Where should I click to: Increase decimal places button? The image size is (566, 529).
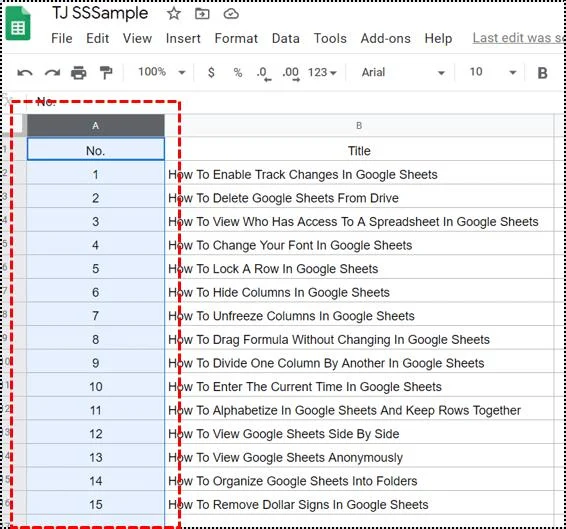click(291, 74)
